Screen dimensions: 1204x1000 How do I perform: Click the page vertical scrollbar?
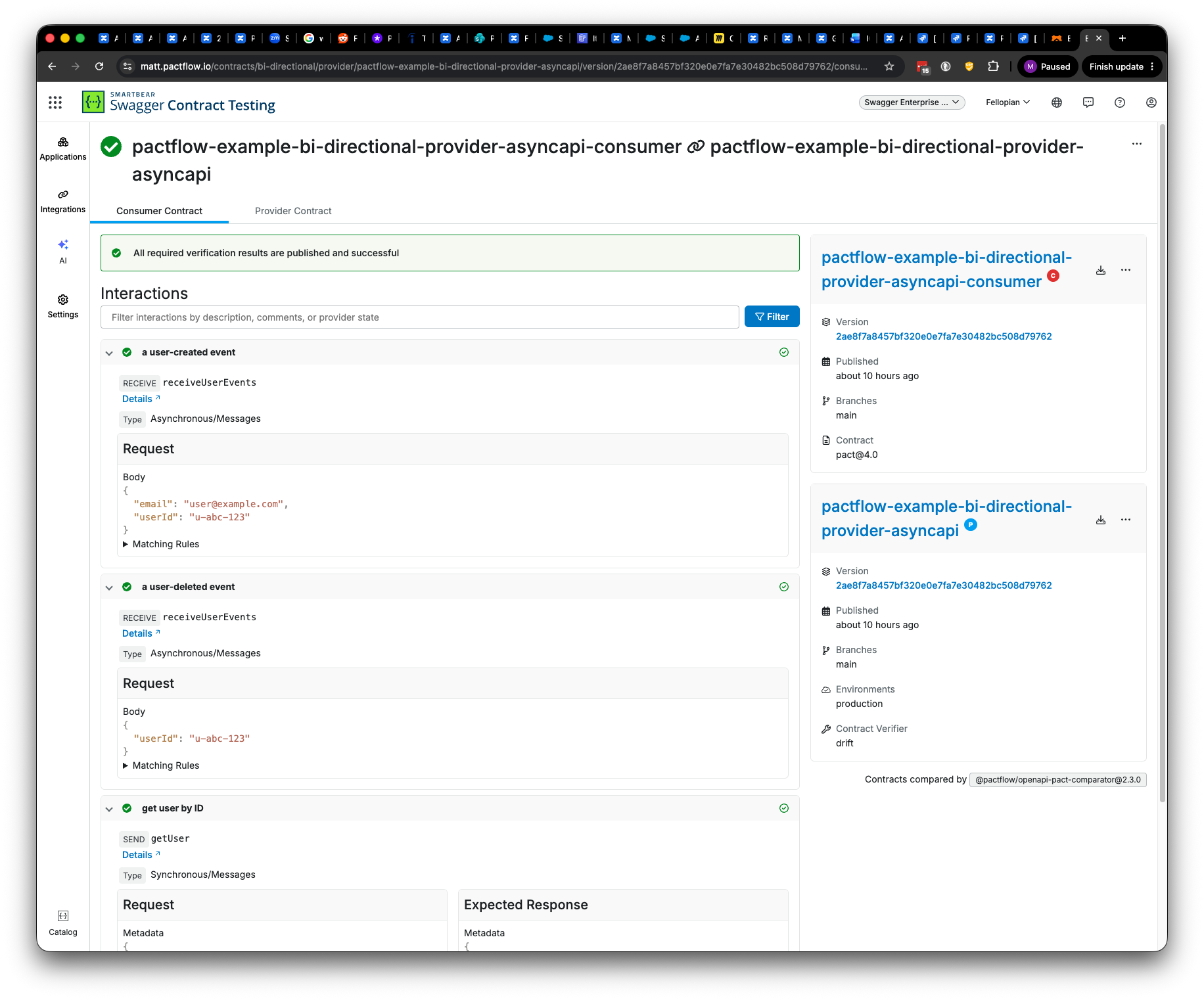point(1163,463)
